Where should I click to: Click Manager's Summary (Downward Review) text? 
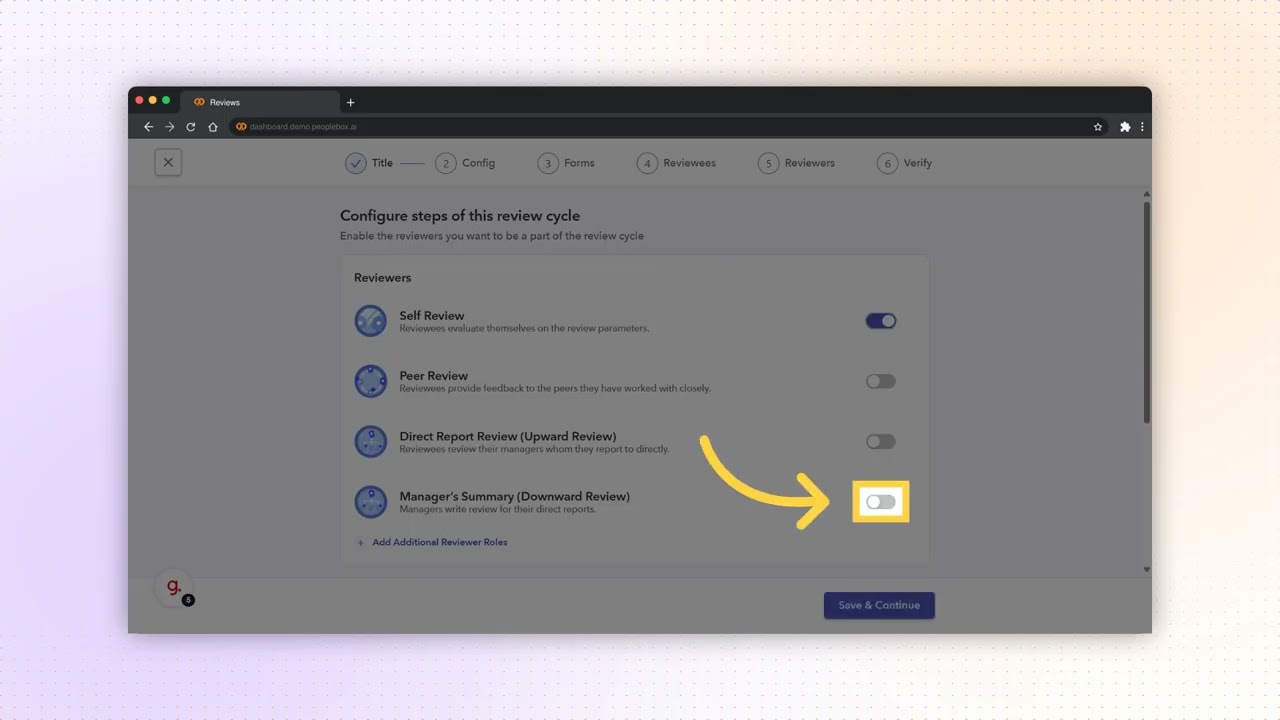tap(515, 497)
